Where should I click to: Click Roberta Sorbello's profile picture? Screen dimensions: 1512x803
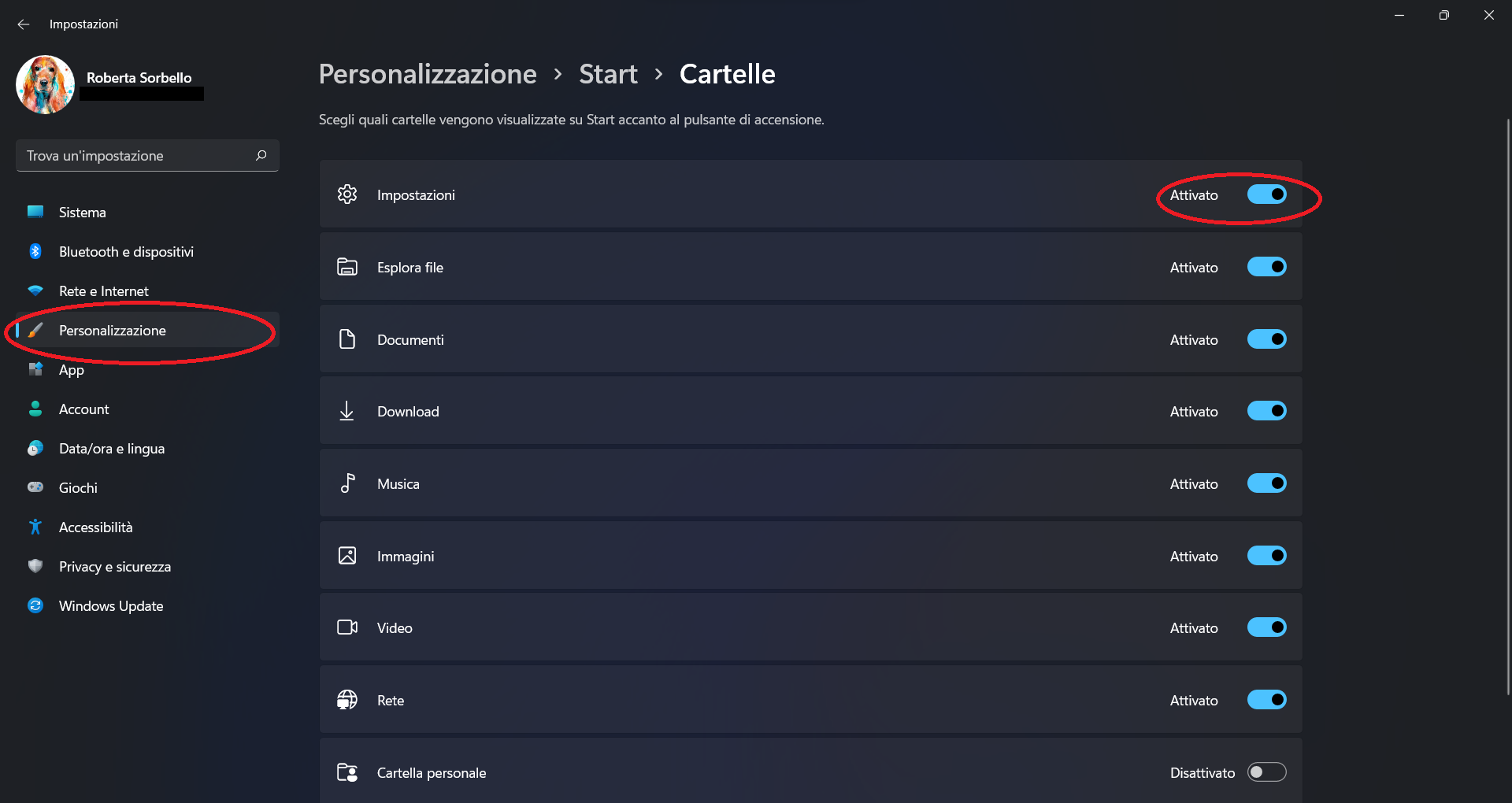tap(45, 84)
